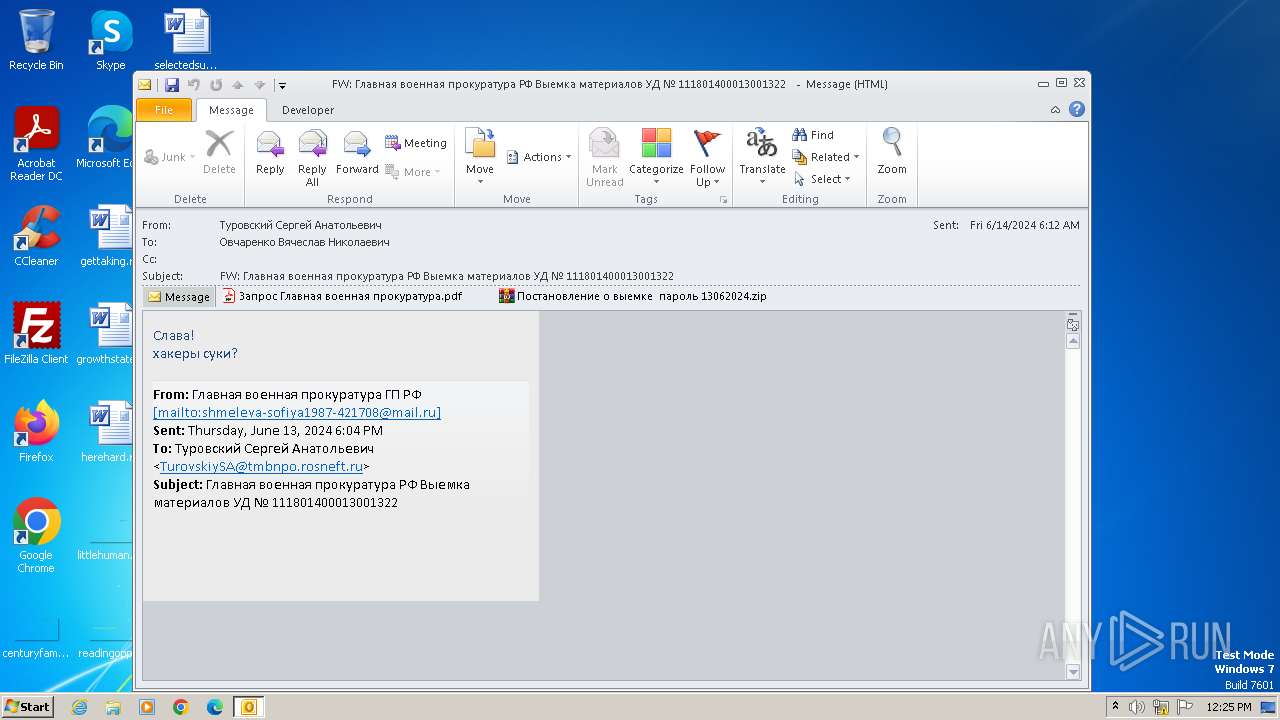The image size is (1280, 720).
Task: Expand Customize Quick Access Toolbar dropdown
Action: pyautogui.click(x=282, y=85)
